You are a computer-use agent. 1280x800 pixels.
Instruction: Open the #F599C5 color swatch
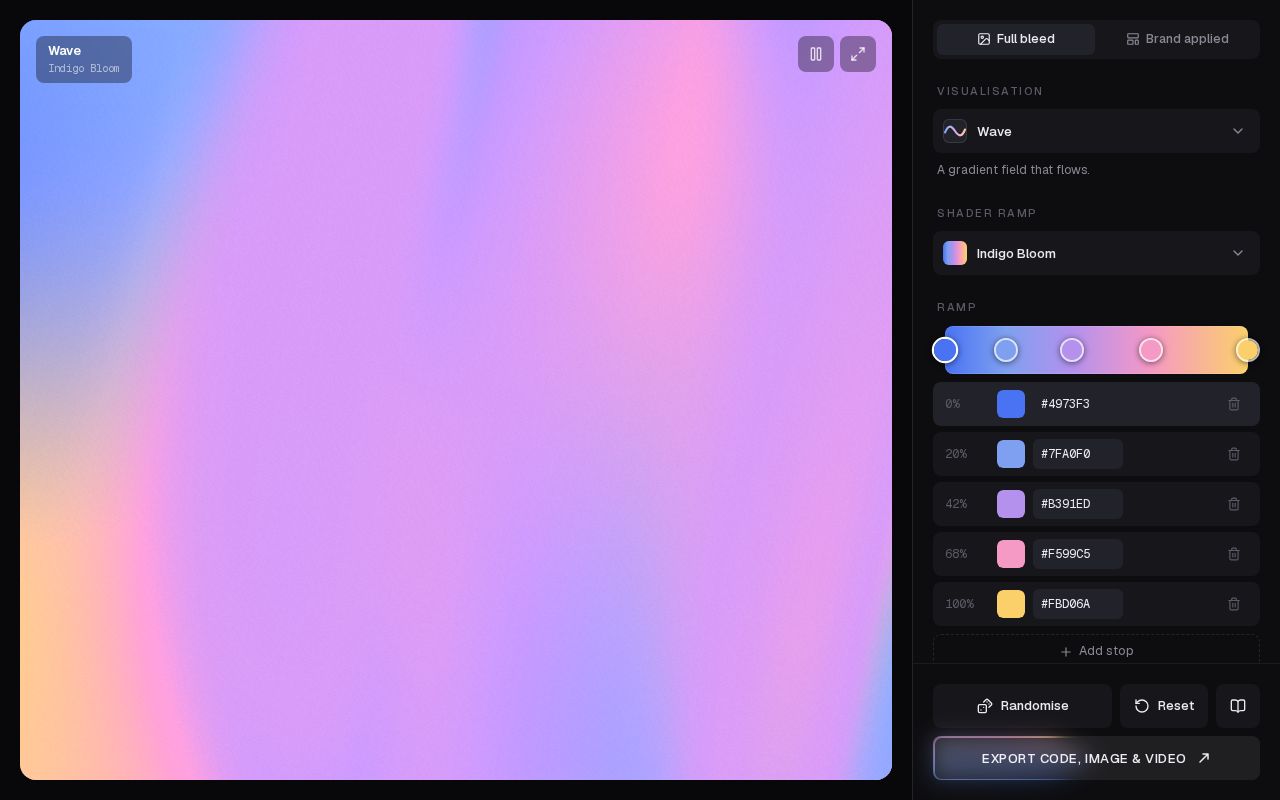click(x=1011, y=554)
